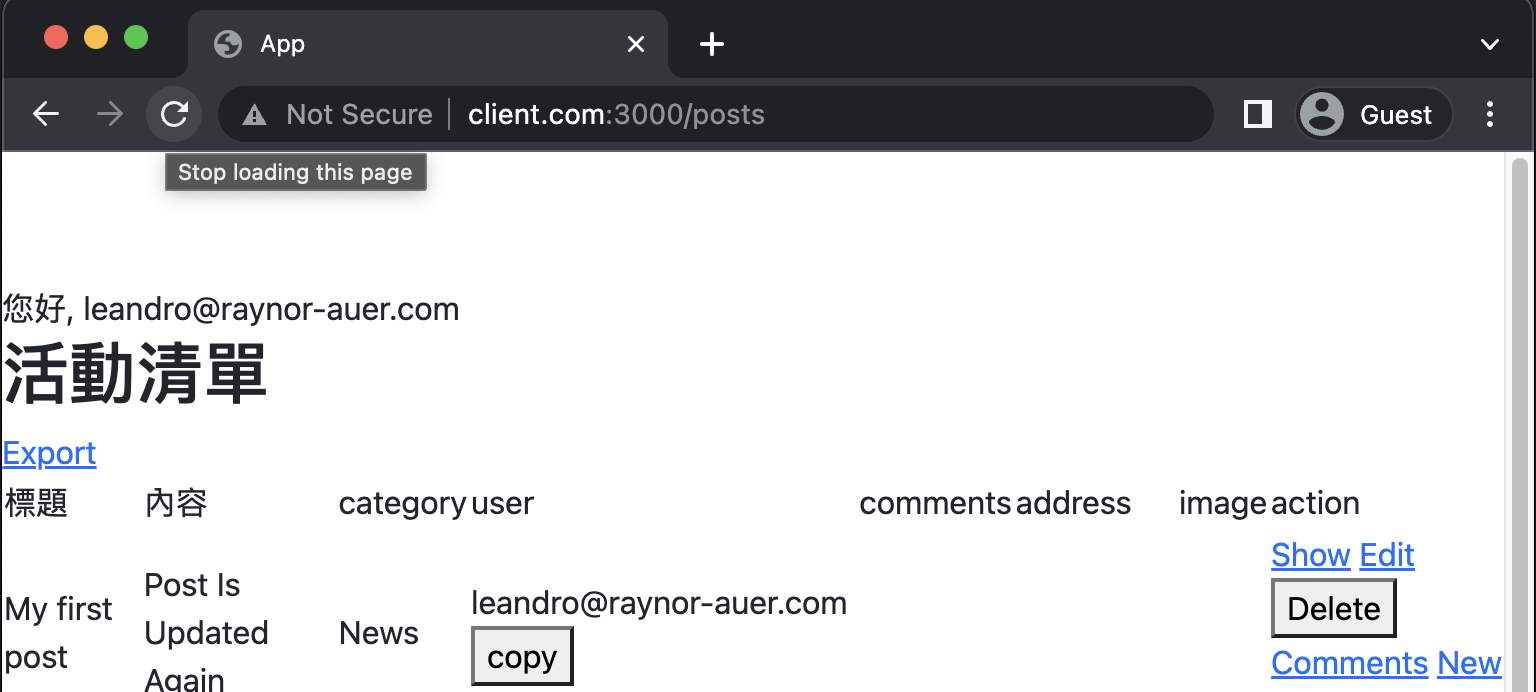Viewport: 1536px width, 692px height.
Task: Open the Show link for first post
Action: pos(1310,555)
